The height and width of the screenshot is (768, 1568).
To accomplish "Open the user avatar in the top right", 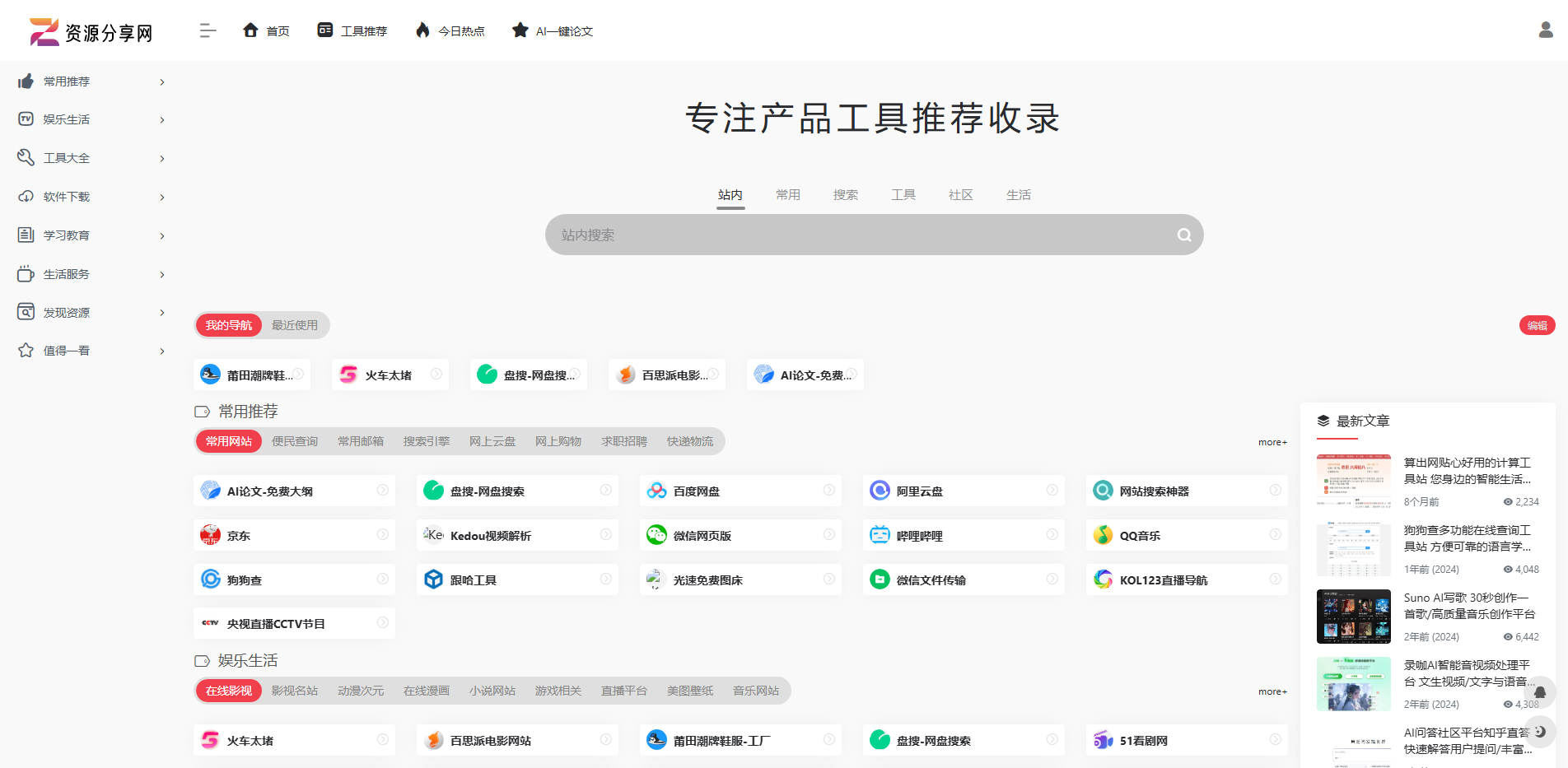I will 1544,30.
